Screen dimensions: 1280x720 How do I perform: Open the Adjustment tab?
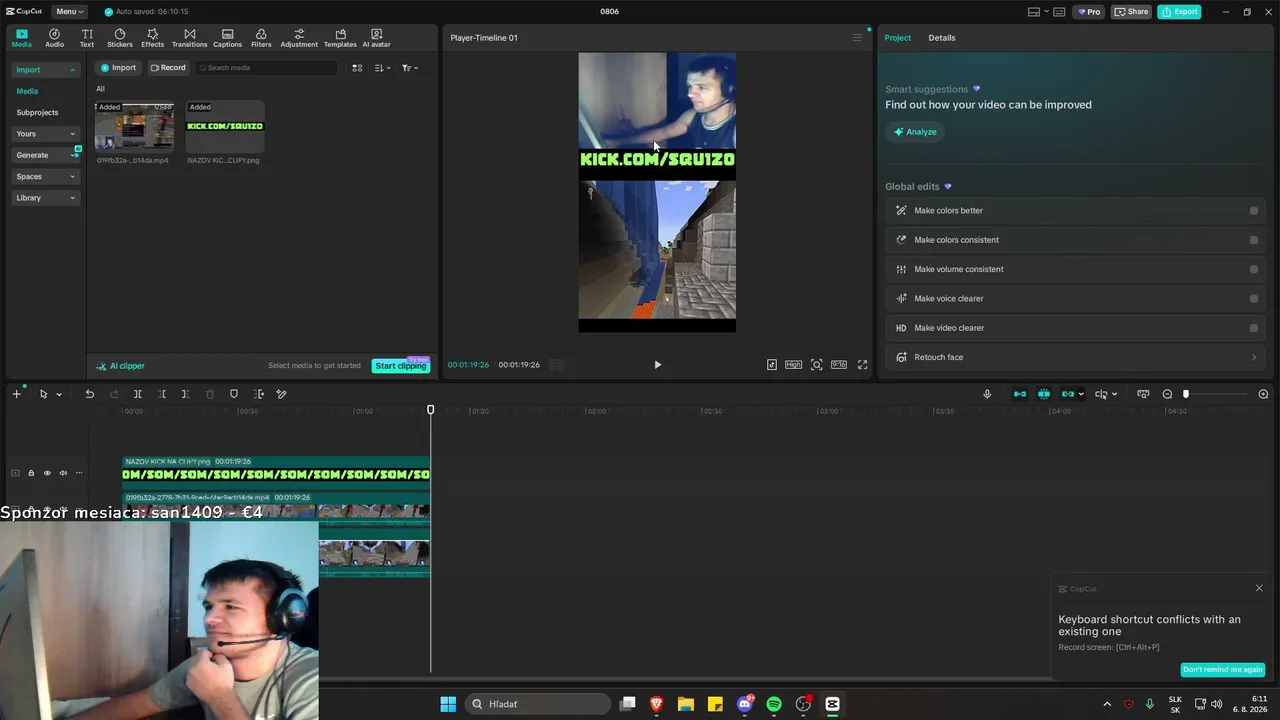point(299,38)
